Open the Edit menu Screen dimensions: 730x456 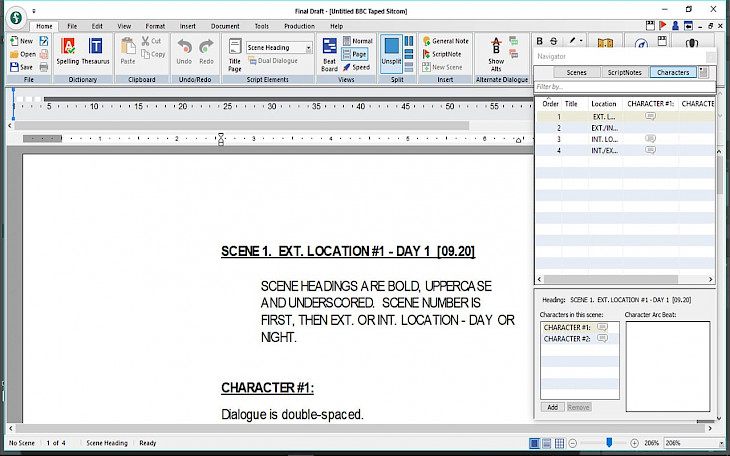97,26
